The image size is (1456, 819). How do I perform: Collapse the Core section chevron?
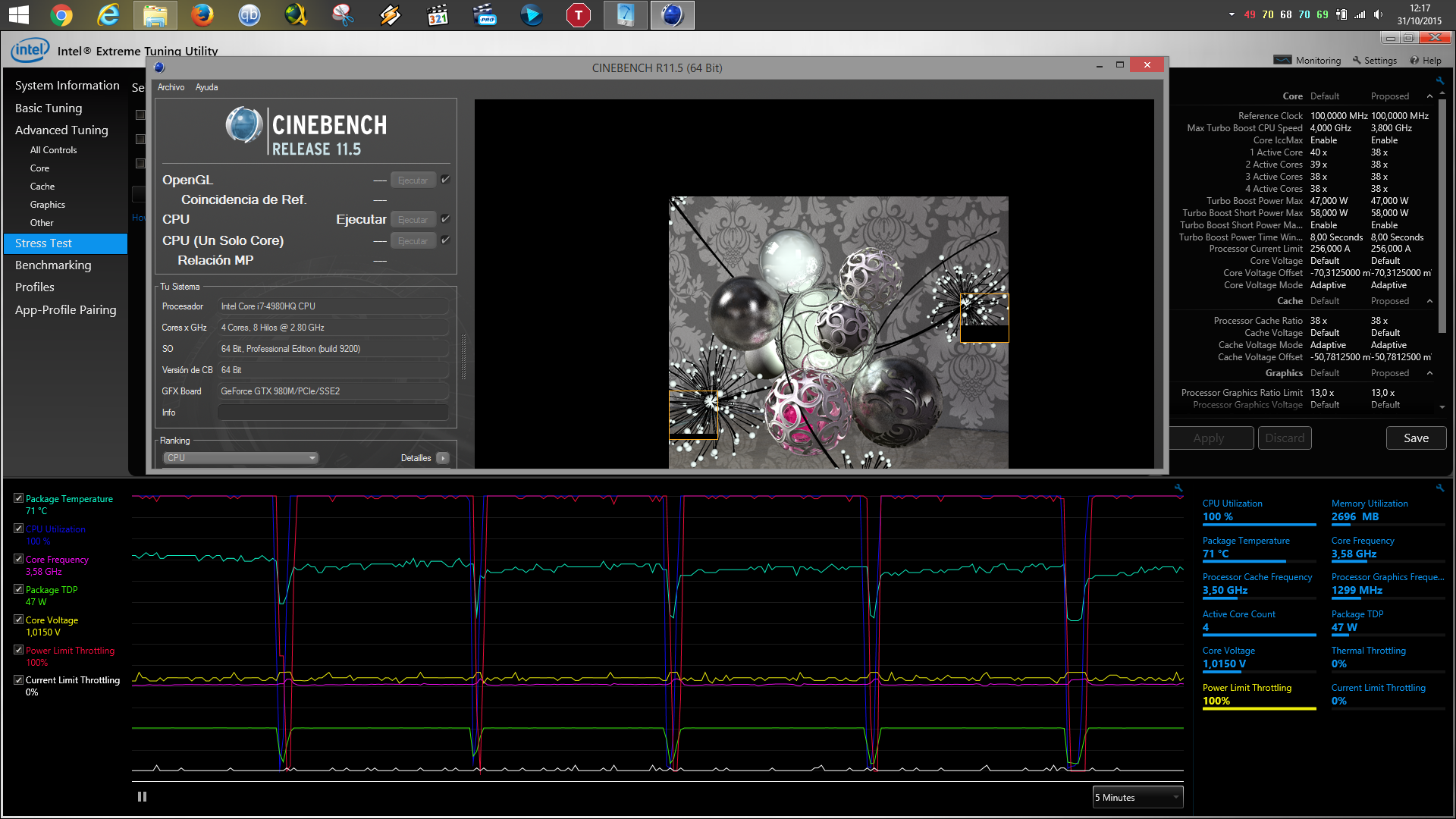click(1429, 96)
